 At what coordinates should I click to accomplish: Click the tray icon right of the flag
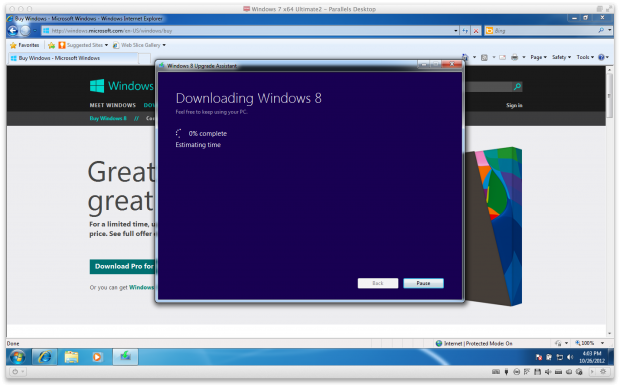click(x=549, y=357)
